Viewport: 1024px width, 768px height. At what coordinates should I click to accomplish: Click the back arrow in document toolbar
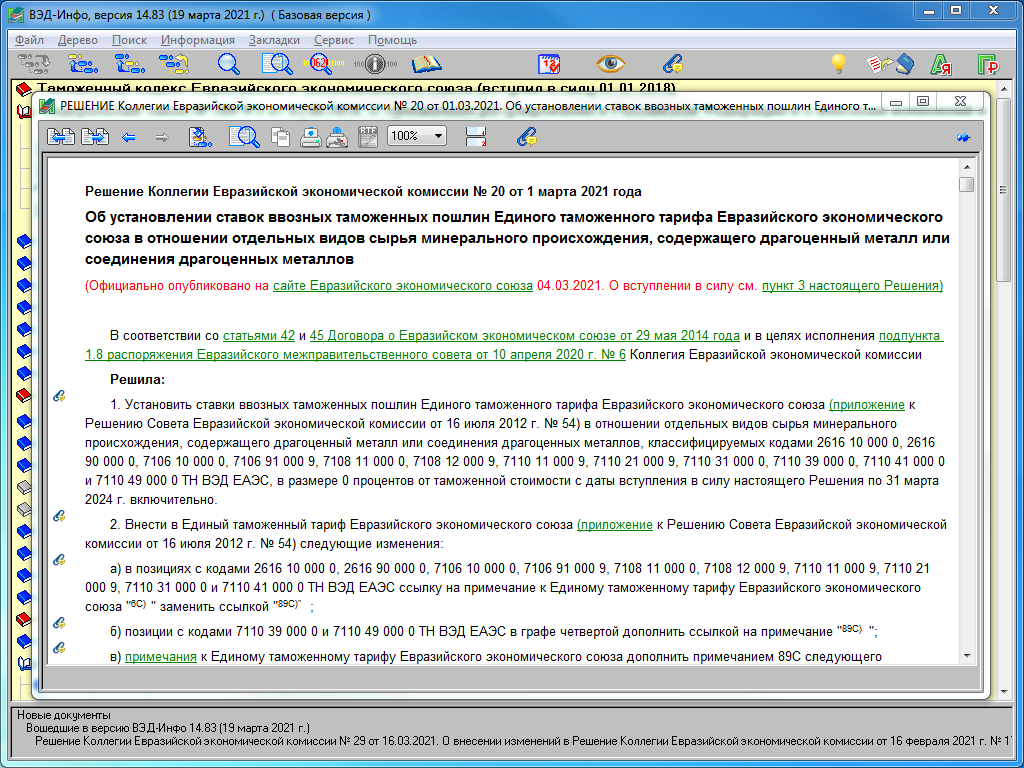(x=129, y=137)
